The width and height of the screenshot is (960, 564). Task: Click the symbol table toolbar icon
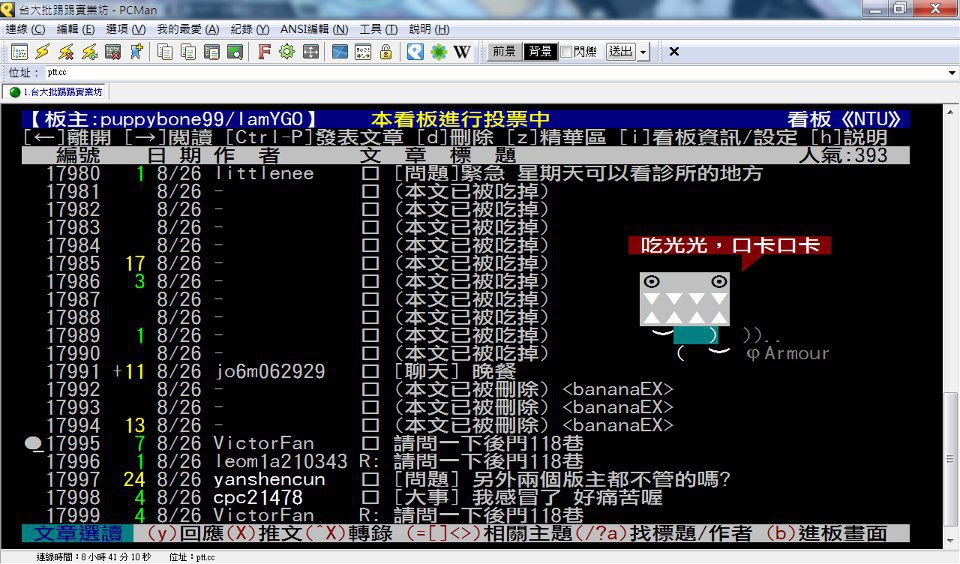click(363, 52)
